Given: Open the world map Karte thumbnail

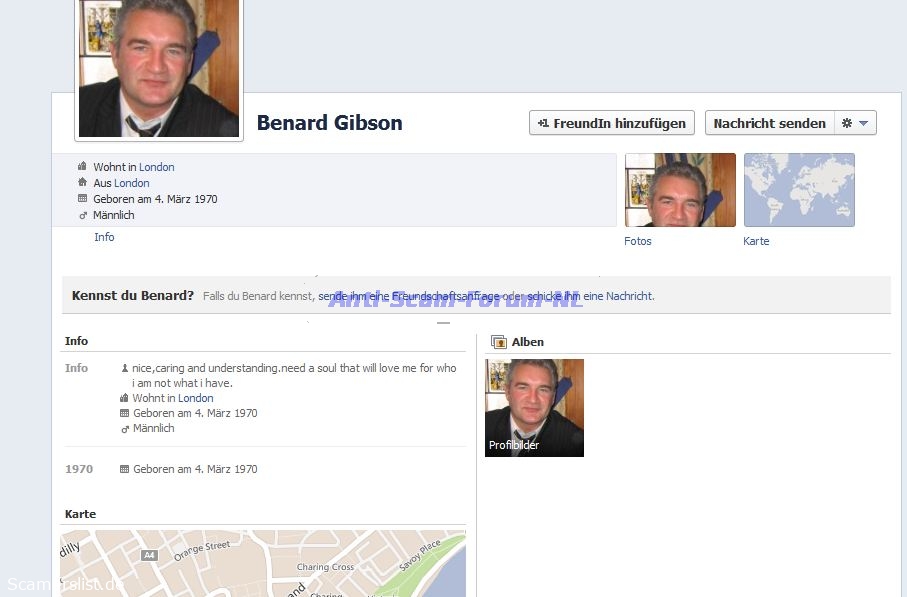Looking at the screenshot, I should [799, 190].
